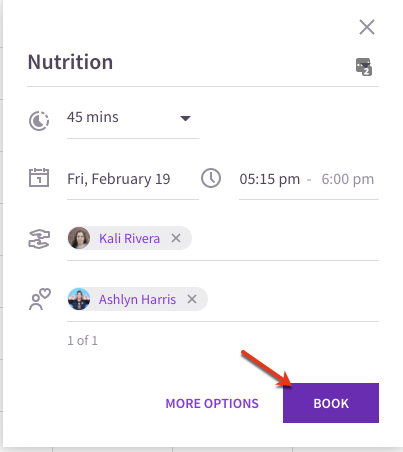Screen dimensions: 403x452
Task: Edit the 05:15 pm start time
Action: (x=270, y=179)
